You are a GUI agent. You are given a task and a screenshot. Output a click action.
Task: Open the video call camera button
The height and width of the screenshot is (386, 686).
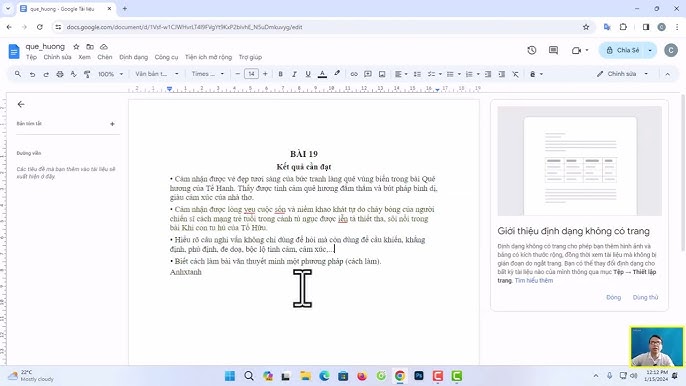580,50
